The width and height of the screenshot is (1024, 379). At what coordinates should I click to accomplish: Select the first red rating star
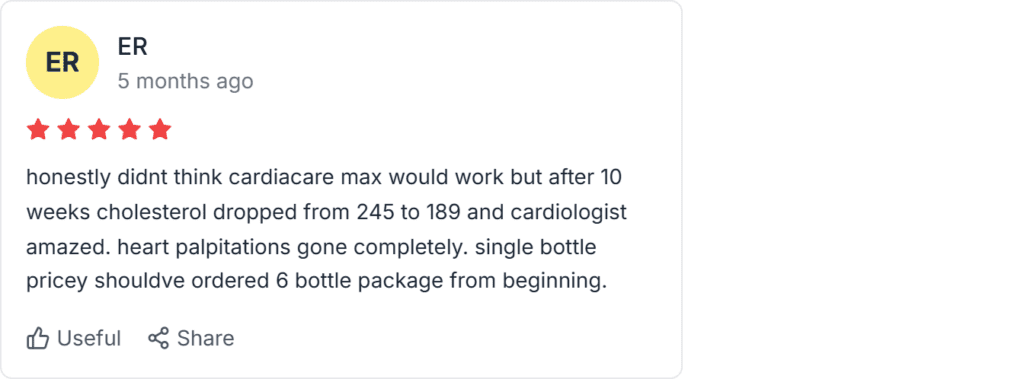click(x=38, y=129)
